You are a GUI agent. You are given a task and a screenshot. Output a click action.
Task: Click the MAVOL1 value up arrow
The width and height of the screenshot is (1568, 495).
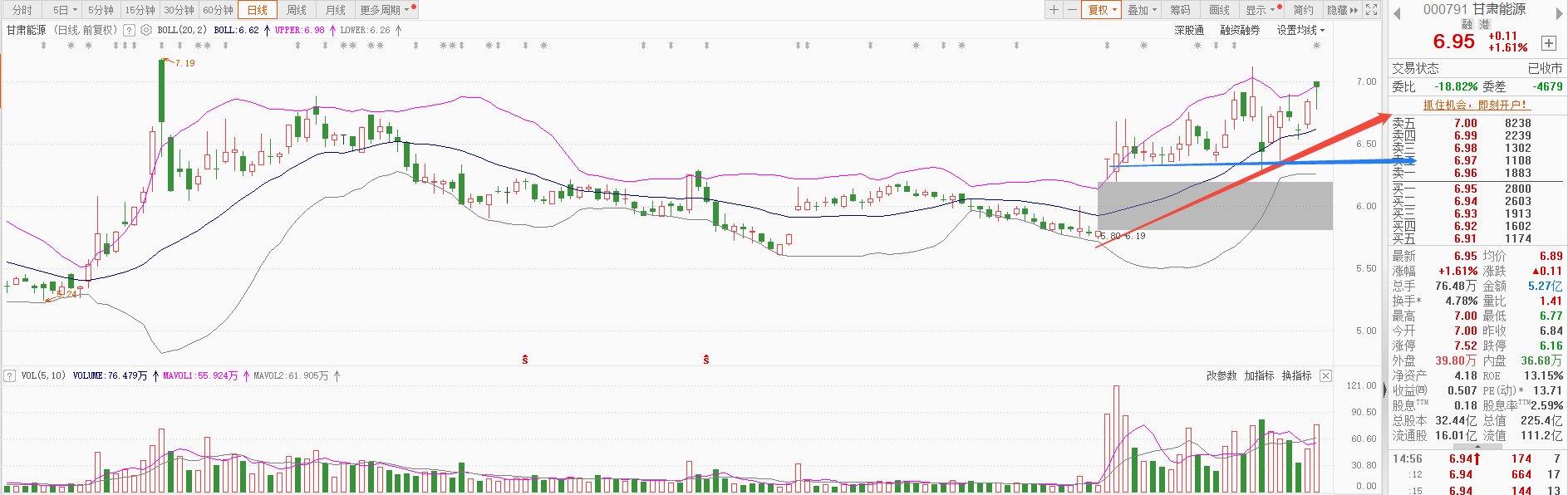(246, 376)
